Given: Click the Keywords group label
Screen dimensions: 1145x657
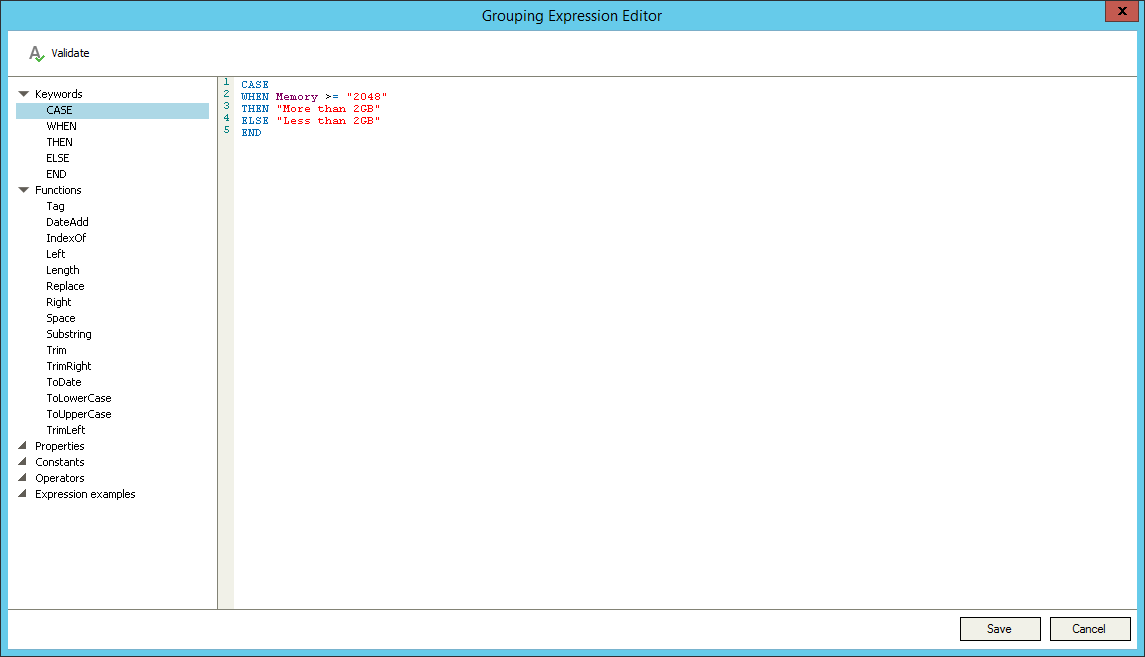Looking at the screenshot, I should point(58,94).
